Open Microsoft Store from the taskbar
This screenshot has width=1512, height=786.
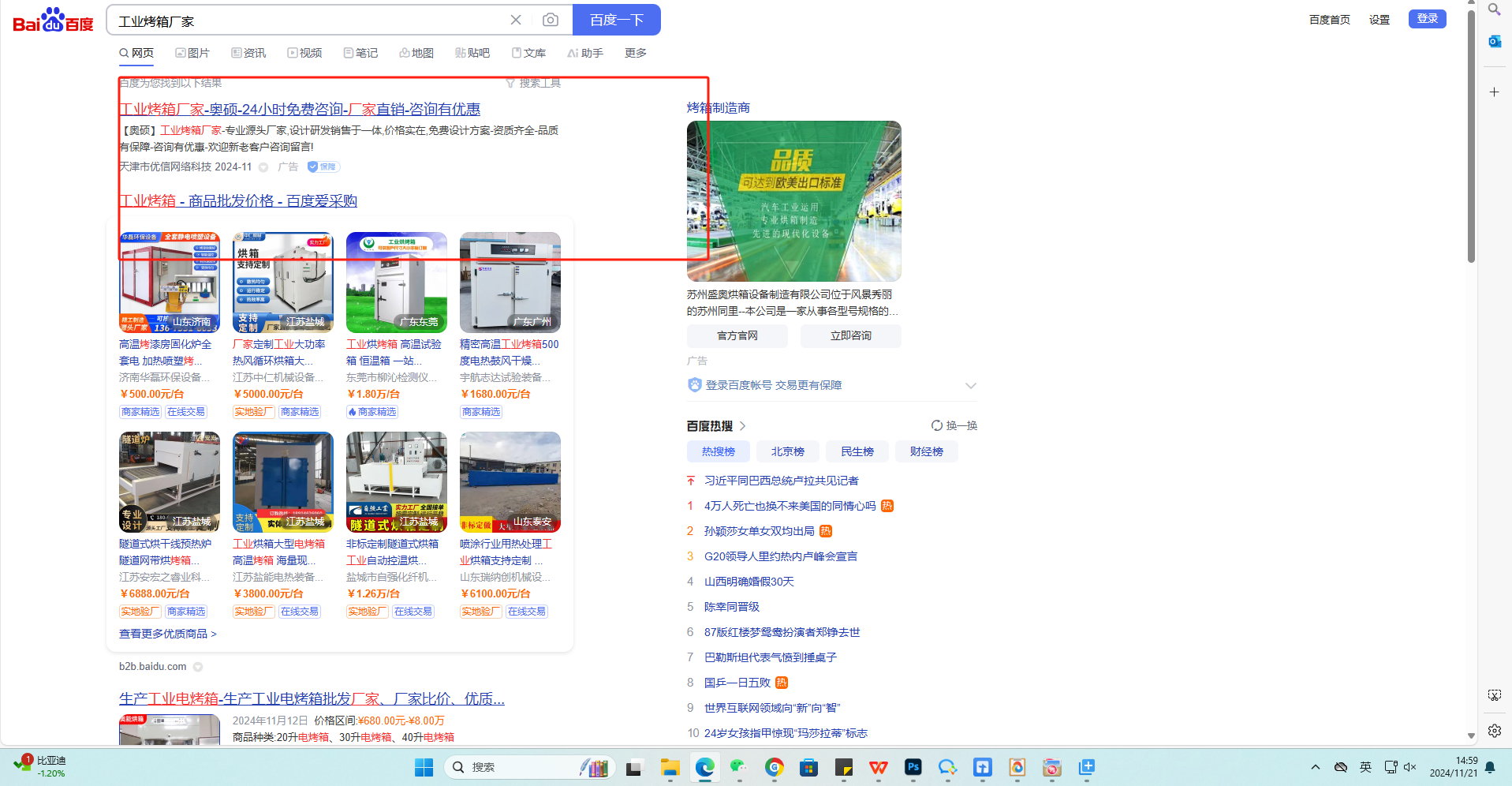click(808, 767)
